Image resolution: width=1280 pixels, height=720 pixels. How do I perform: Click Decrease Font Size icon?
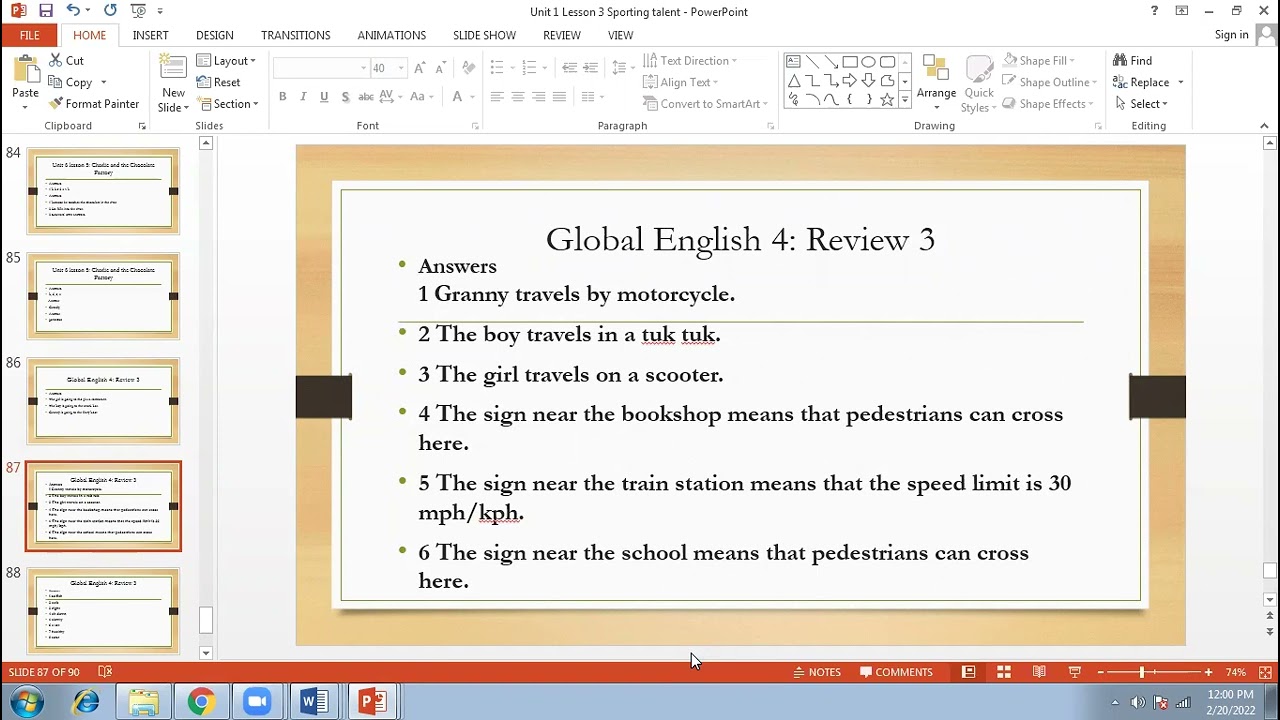click(441, 68)
